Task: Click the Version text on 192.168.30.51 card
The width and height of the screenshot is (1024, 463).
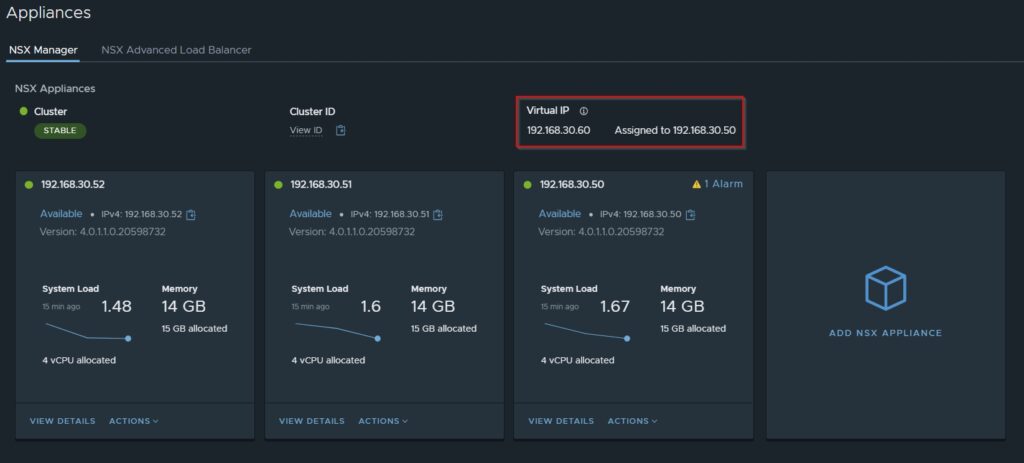Action: 352,232
